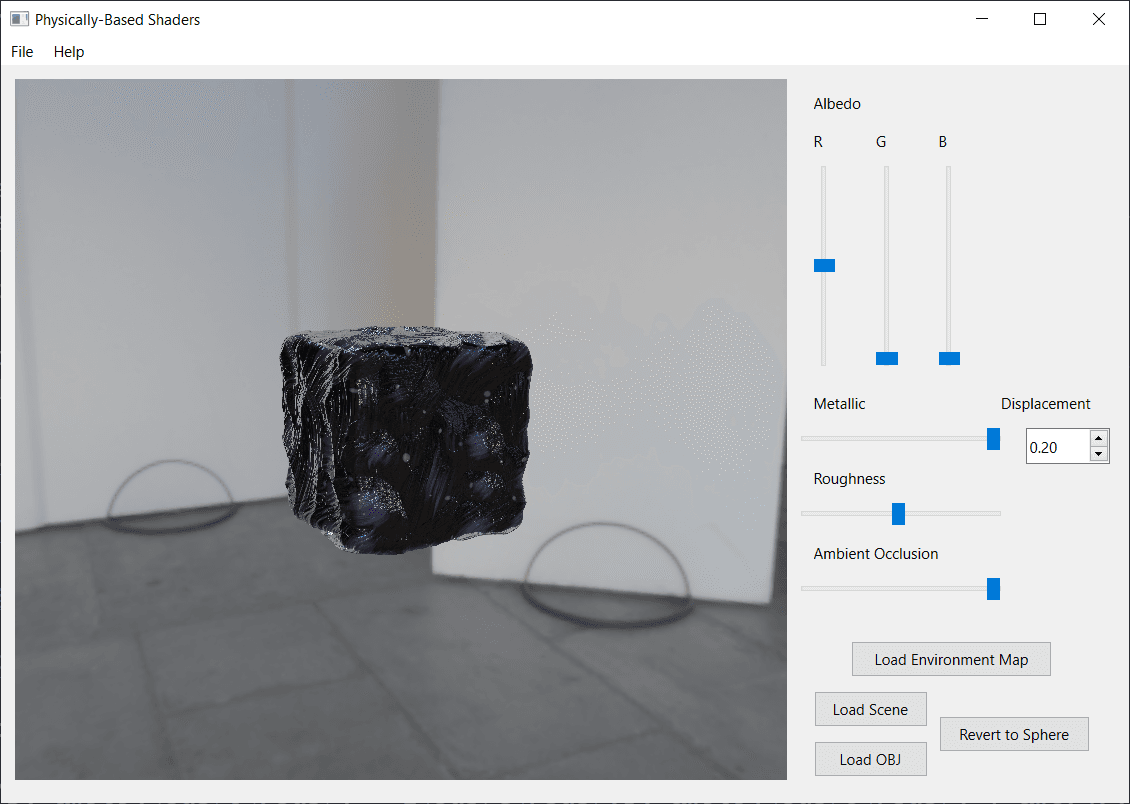This screenshot has width=1130, height=804.
Task: Click the Load Scene button
Action: pos(871,710)
